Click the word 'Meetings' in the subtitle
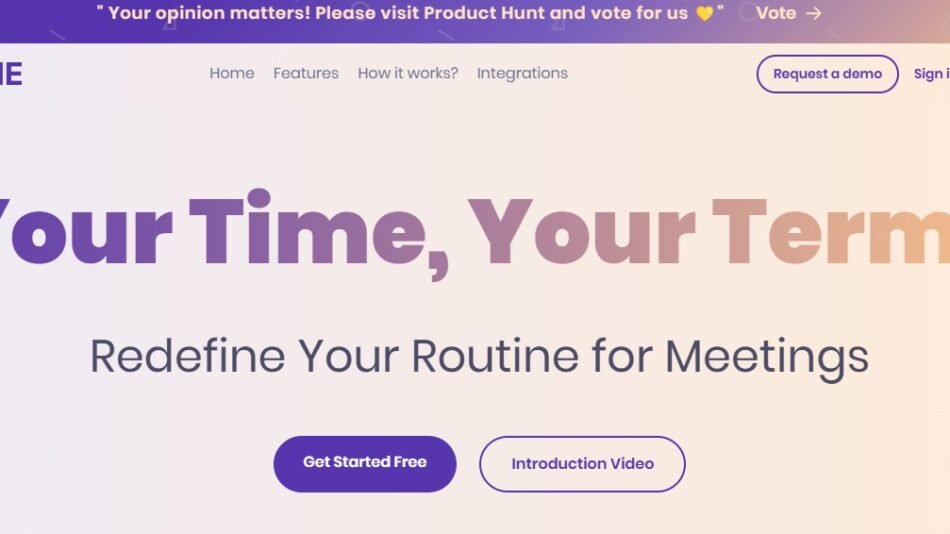The width and height of the screenshot is (950, 534). (x=766, y=356)
